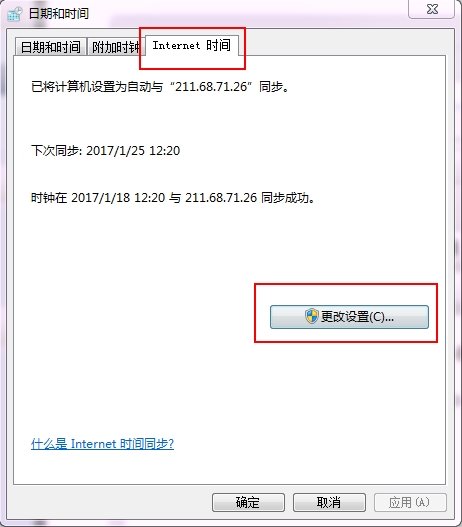Open the 附加时钟 tab
Image resolution: width=462 pixels, height=527 pixels.
[116, 47]
